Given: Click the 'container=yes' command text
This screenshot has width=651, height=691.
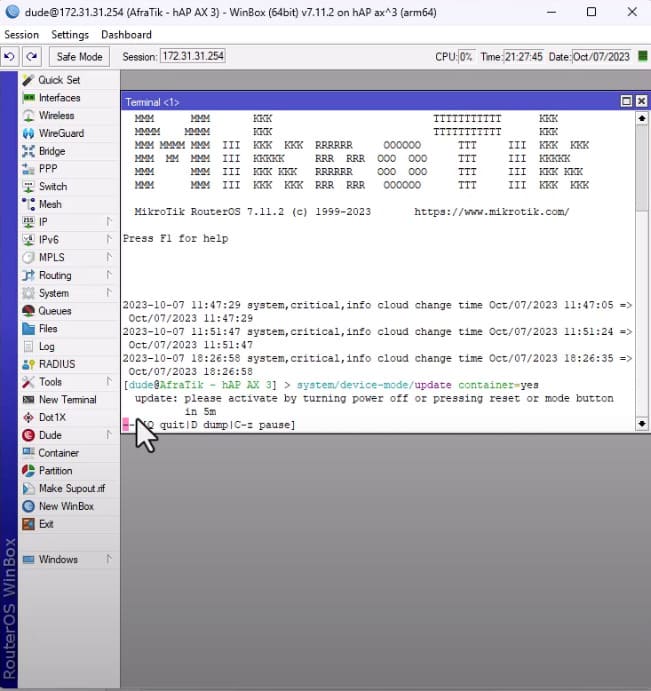Looking at the screenshot, I should (x=498, y=385).
